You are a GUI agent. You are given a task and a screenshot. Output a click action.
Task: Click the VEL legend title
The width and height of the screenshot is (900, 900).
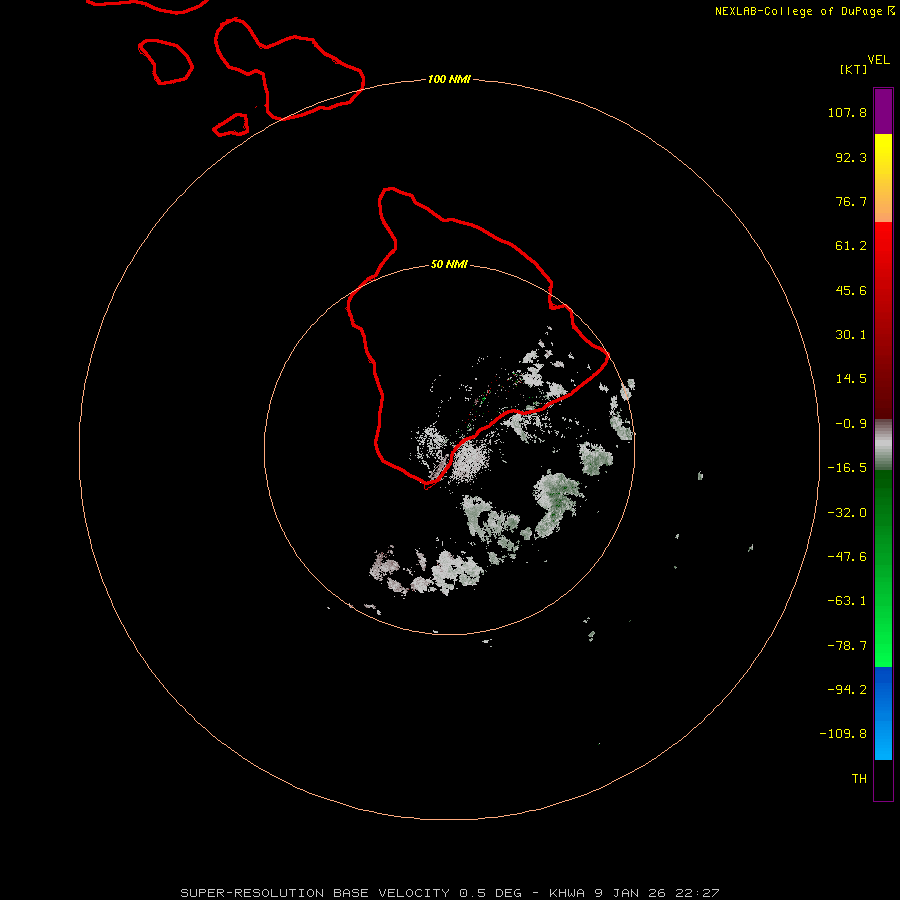coord(878,60)
